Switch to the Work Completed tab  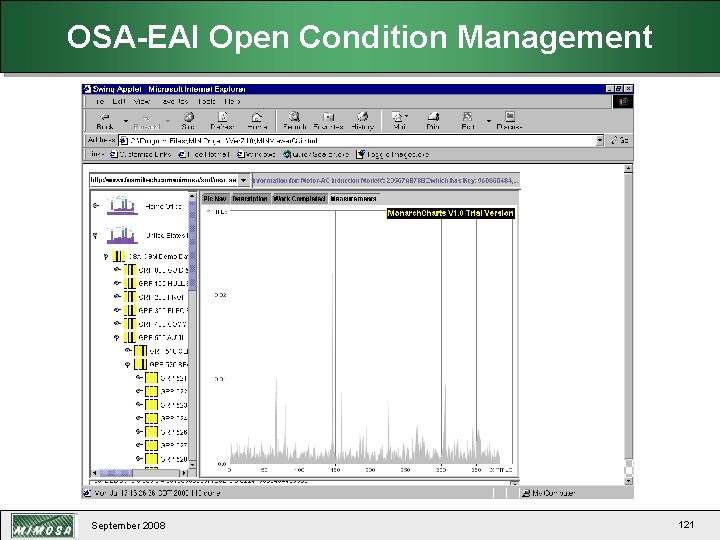pyautogui.click(x=299, y=198)
